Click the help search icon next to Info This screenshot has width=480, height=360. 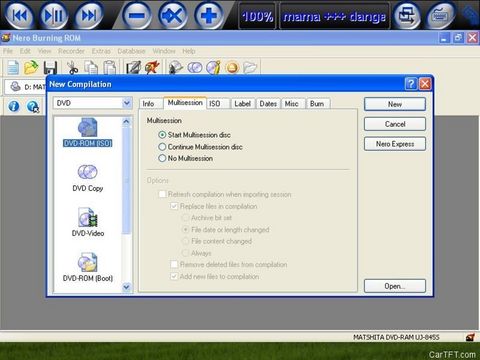coord(33,106)
